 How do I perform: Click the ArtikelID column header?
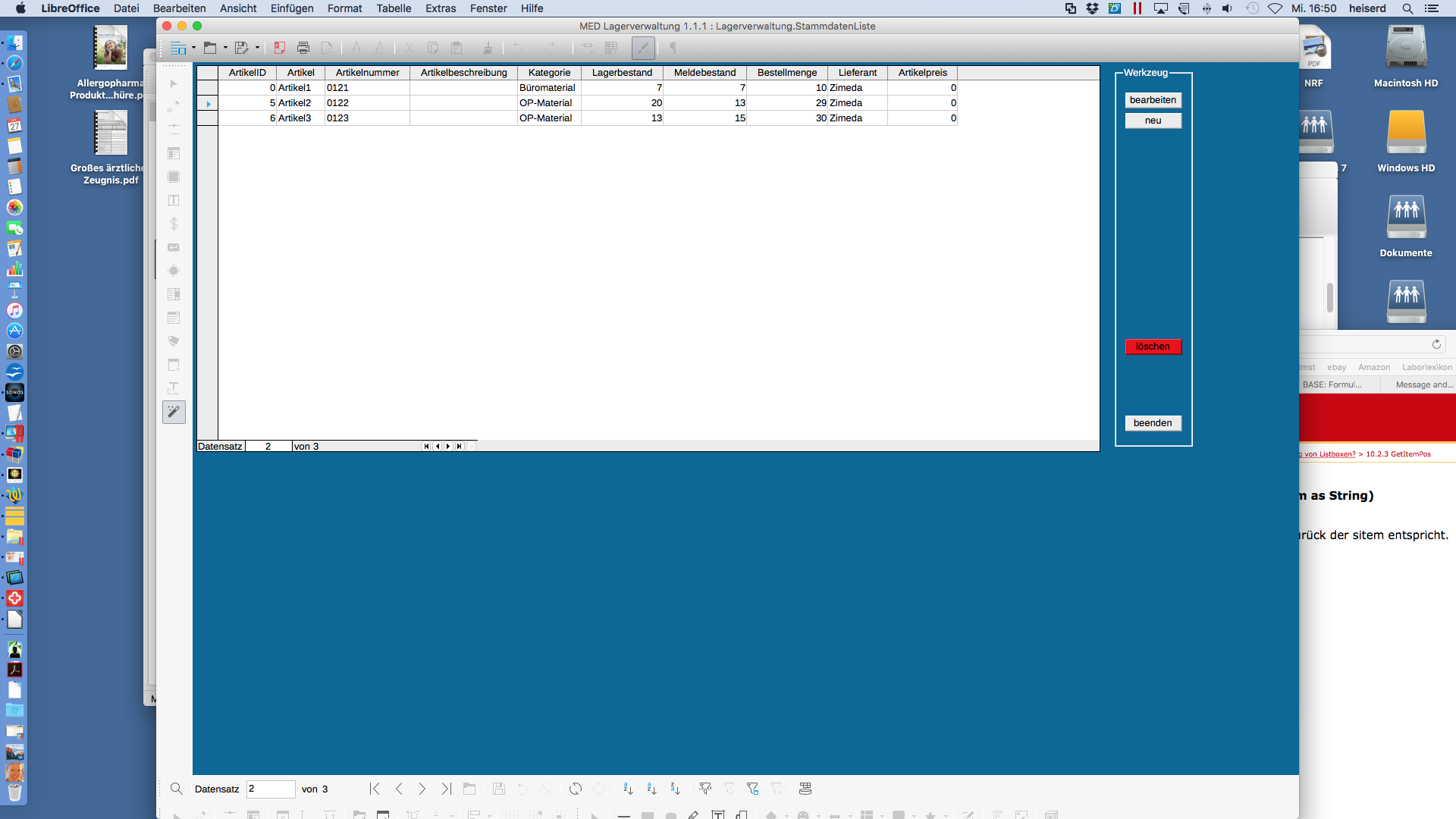247,73
